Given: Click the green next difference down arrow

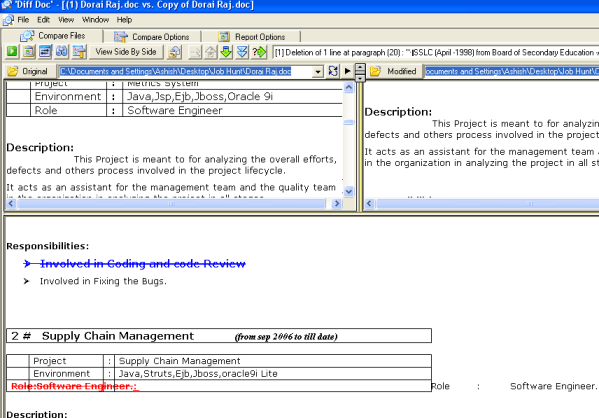Looking at the screenshot, I should point(227,52).
